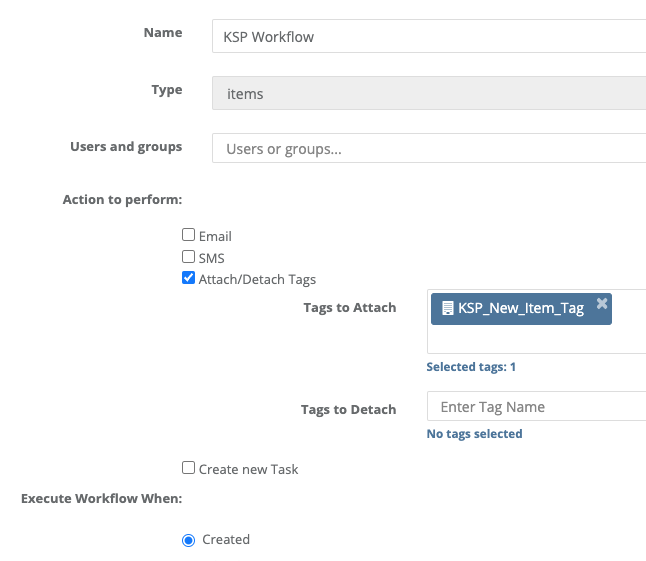This screenshot has width=646, height=561.
Task: Click the 'Selected tags: 1' text
Action: coord(471,367)
